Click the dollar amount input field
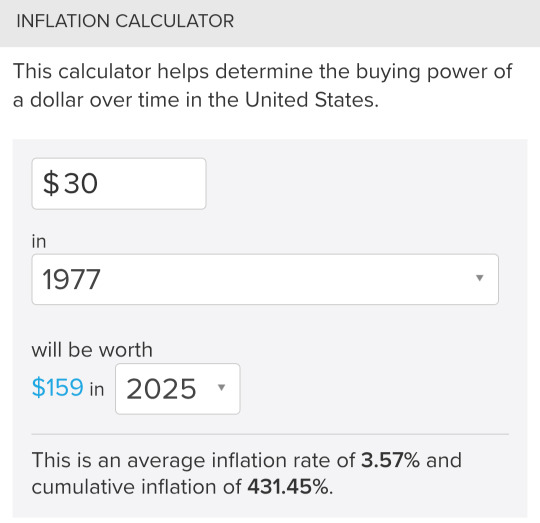Screen dimensions: 540x523 point(119,184)
